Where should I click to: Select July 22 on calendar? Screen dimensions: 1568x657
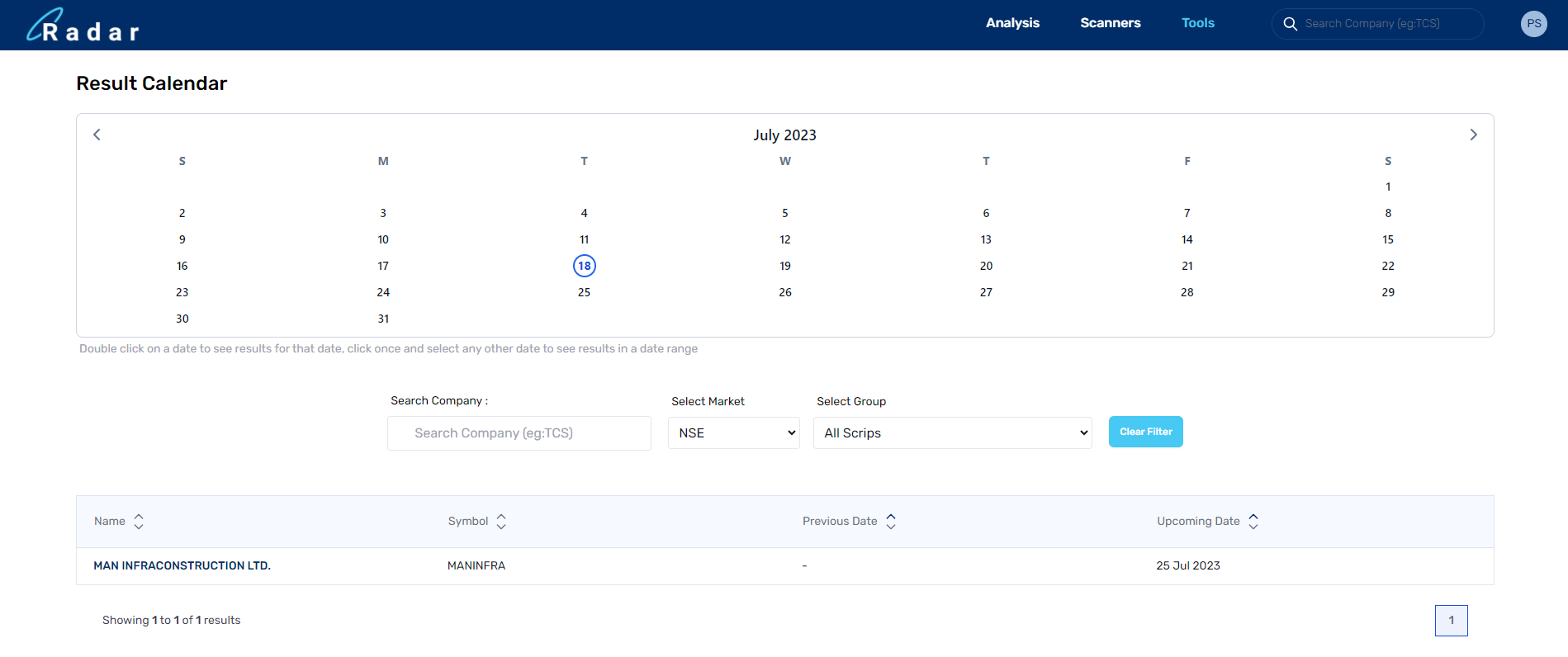(x=1388, y=266)
